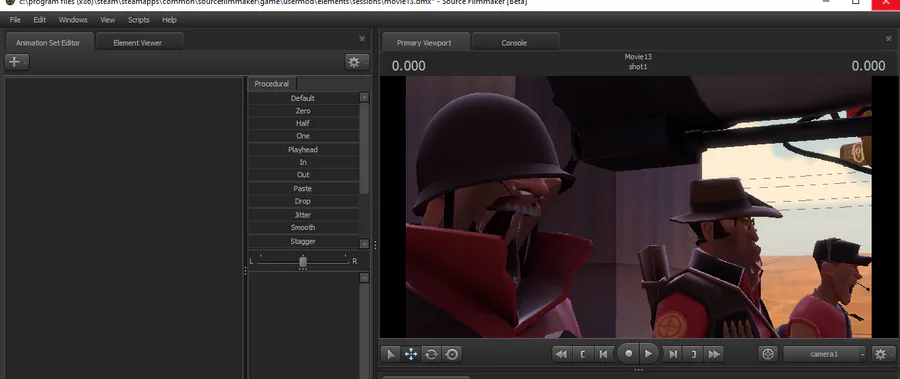Apply the Stagger preset
The image size is (900, 379).
303,241
